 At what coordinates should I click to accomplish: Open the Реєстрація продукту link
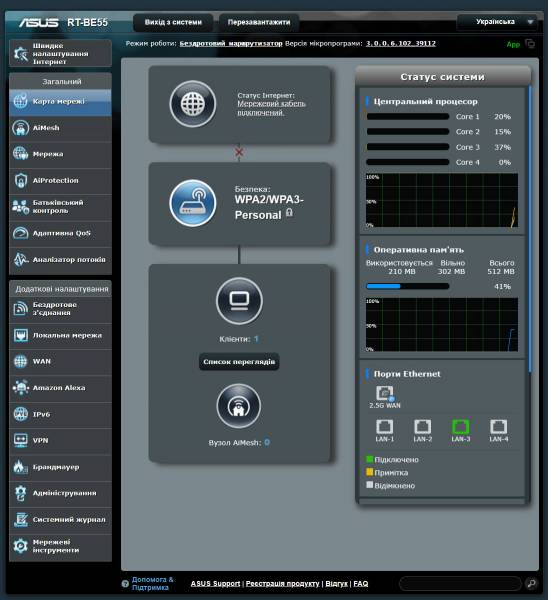pos(282,584)
